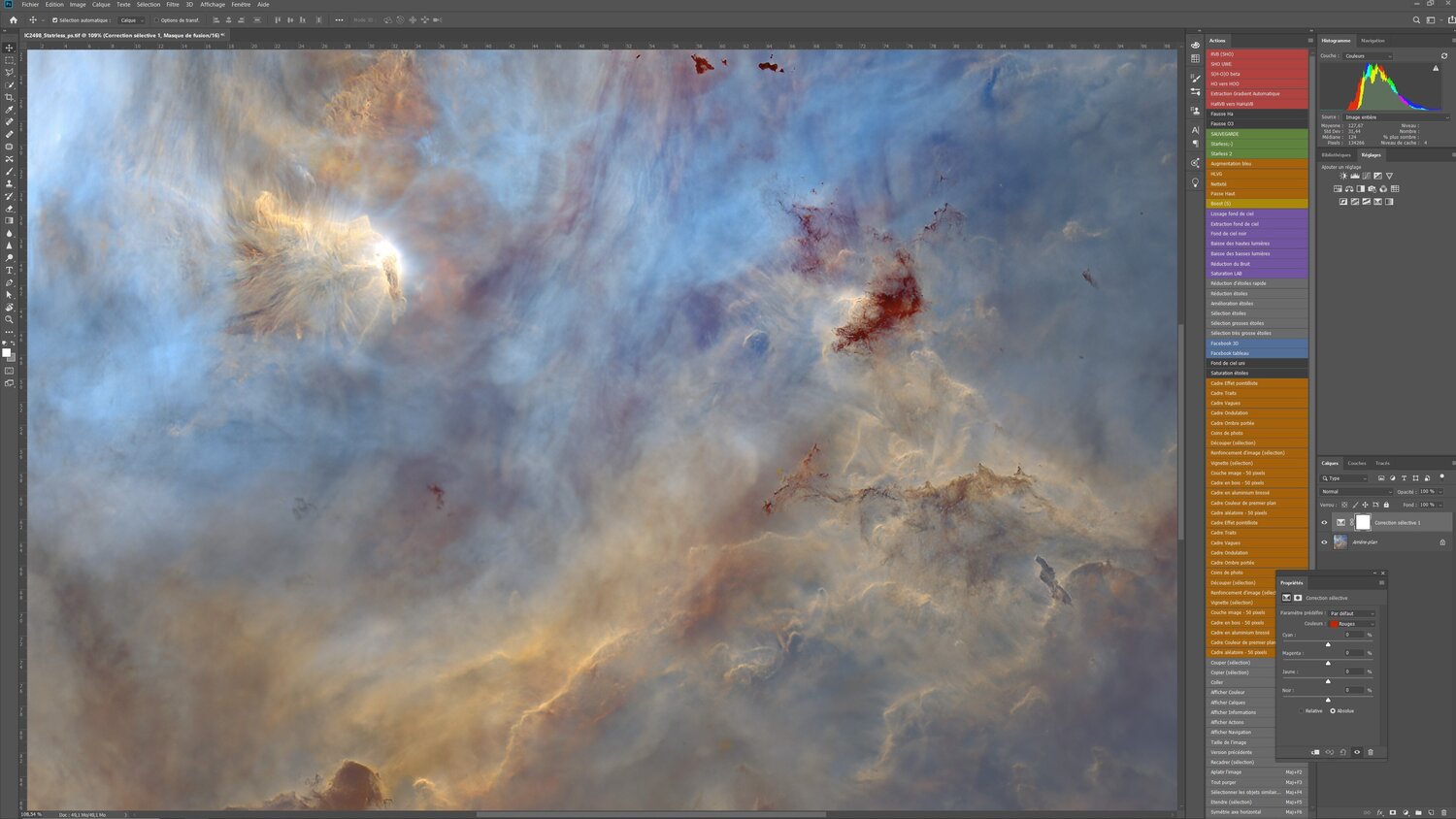Lock all with the padlock icon
Viewport: 1456px width, 819px height.
(x=1386, y=505)
